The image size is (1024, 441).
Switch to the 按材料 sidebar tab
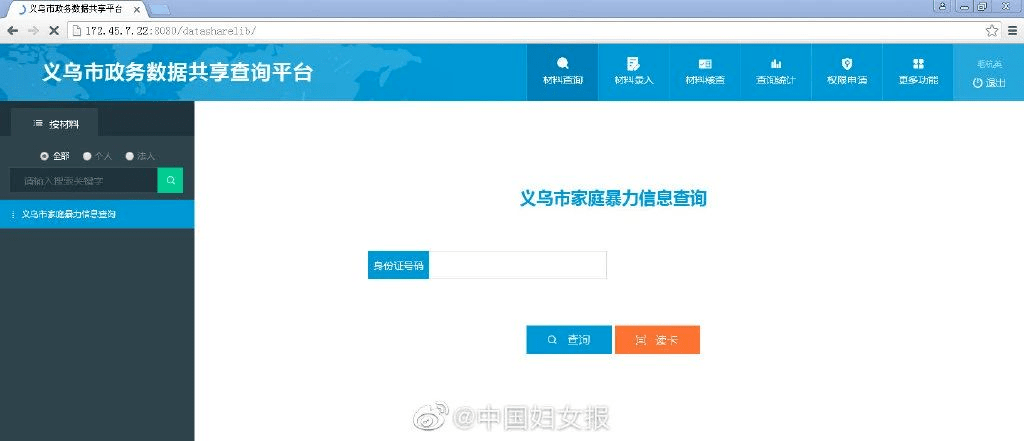[x=55, y=123]
